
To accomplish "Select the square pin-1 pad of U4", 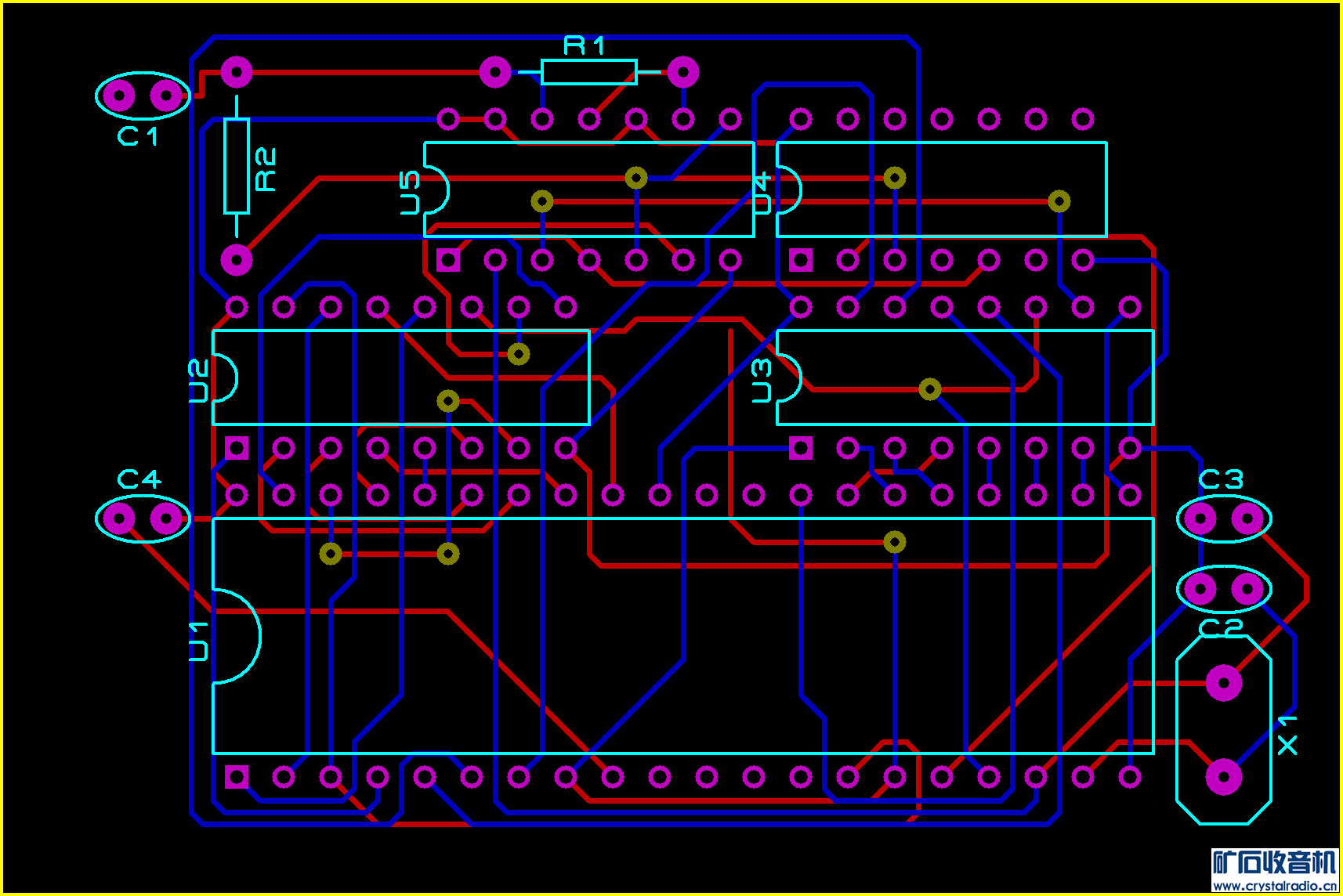I will coord(801,260).
